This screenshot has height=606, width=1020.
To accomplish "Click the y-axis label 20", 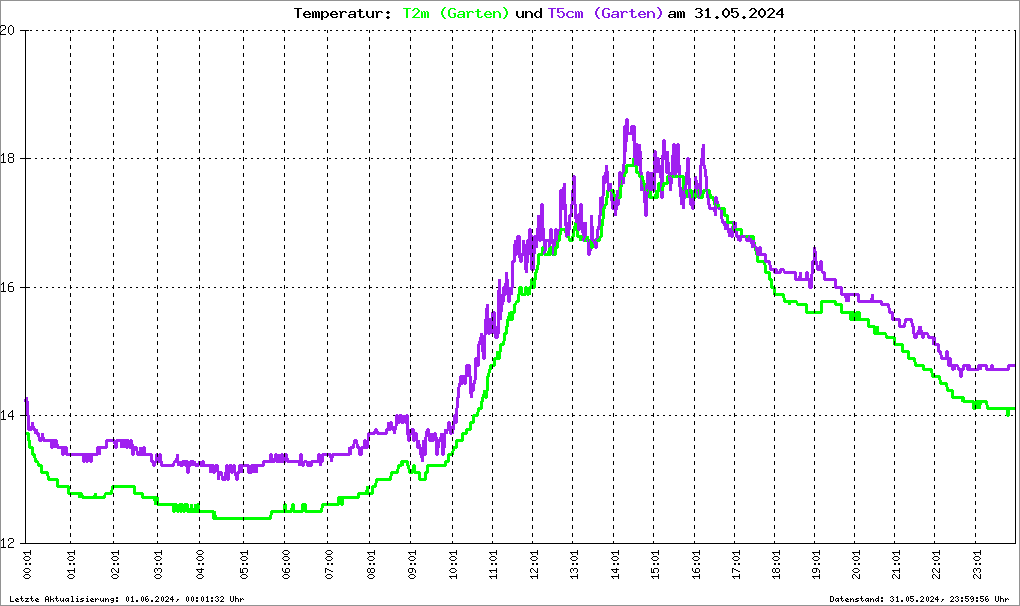I will tap(7, 30).
